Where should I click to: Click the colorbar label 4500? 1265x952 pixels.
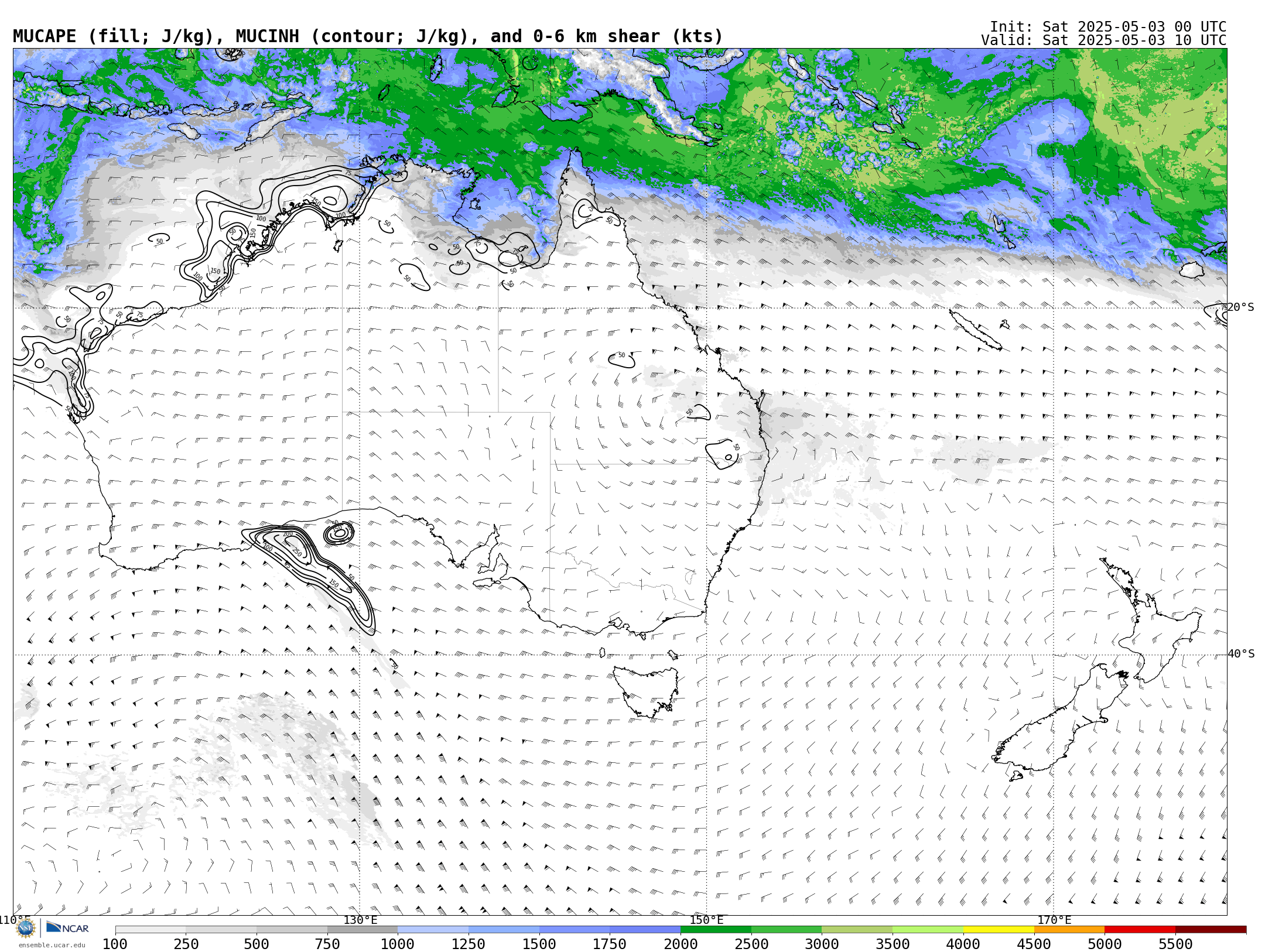tap(1034, 944)
